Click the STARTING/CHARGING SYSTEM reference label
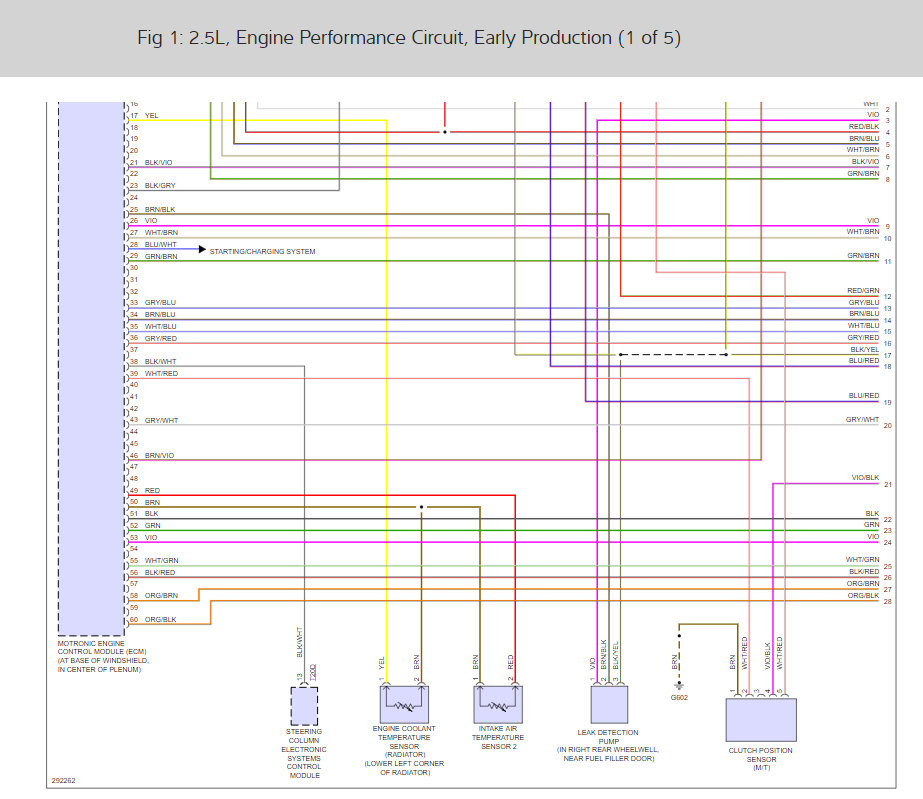923x799 pixels. (262, 252)
